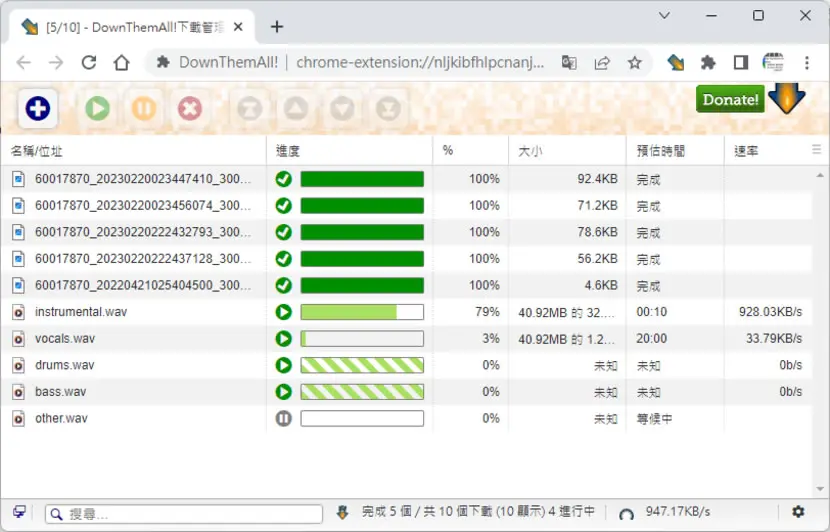The height and width of the screenshot is (532, 830).
Task: Click the drums.wav striped progress bar
Action: (362, 365)
